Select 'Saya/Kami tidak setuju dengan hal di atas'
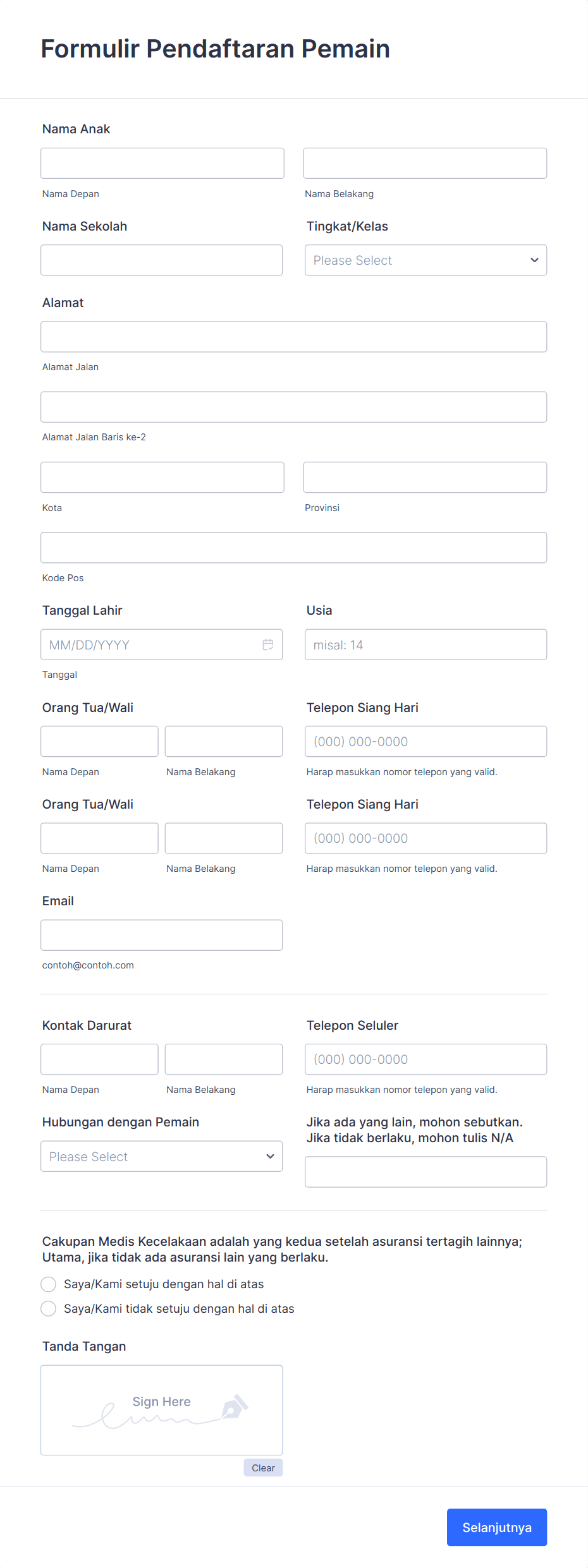 tap(49, 1308)
